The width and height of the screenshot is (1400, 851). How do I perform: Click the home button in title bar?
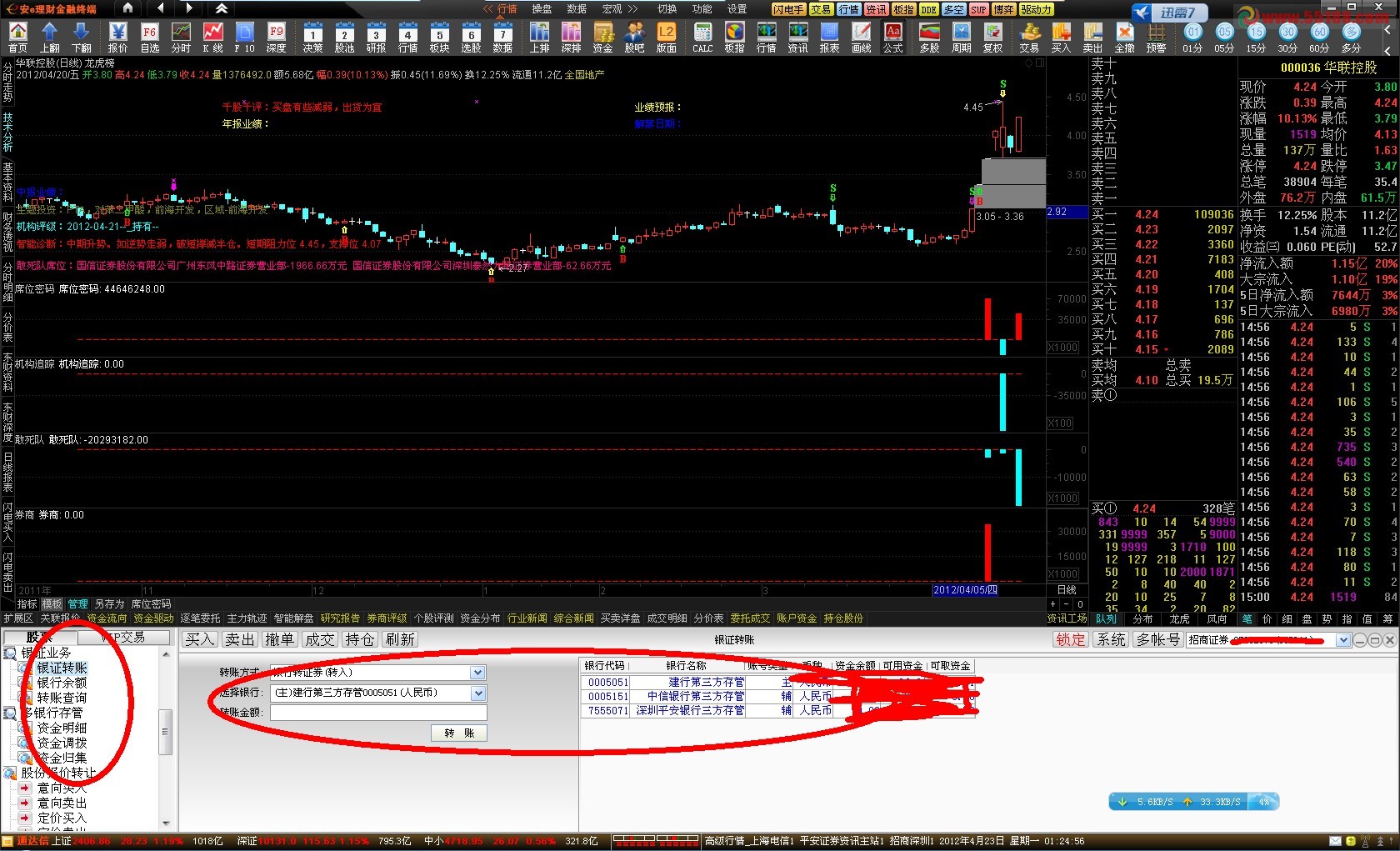click(127, 8)
